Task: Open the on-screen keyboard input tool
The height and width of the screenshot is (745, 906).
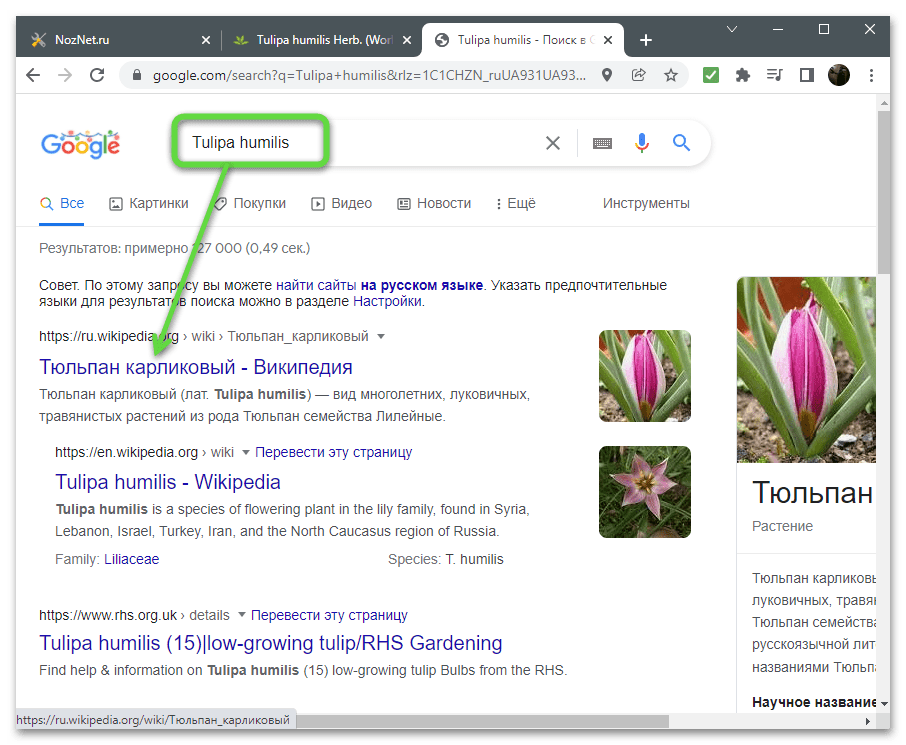Action: [602, 143]
